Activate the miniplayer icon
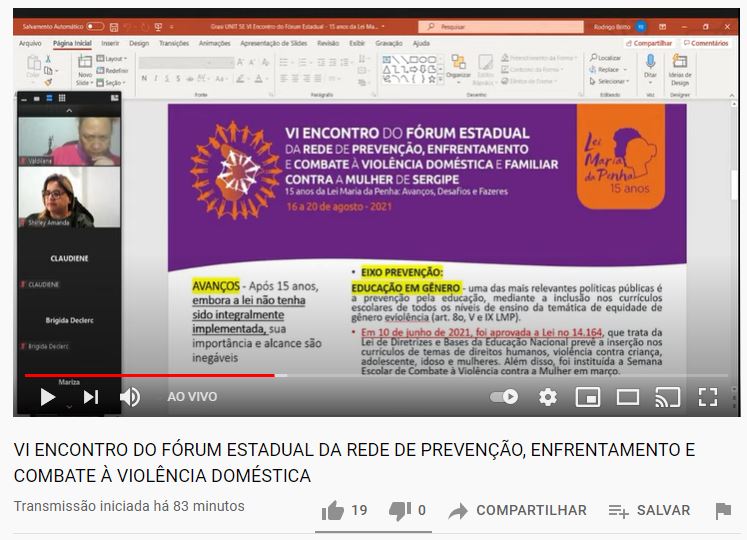Screen dimensions: 747x540 [587, 397]
